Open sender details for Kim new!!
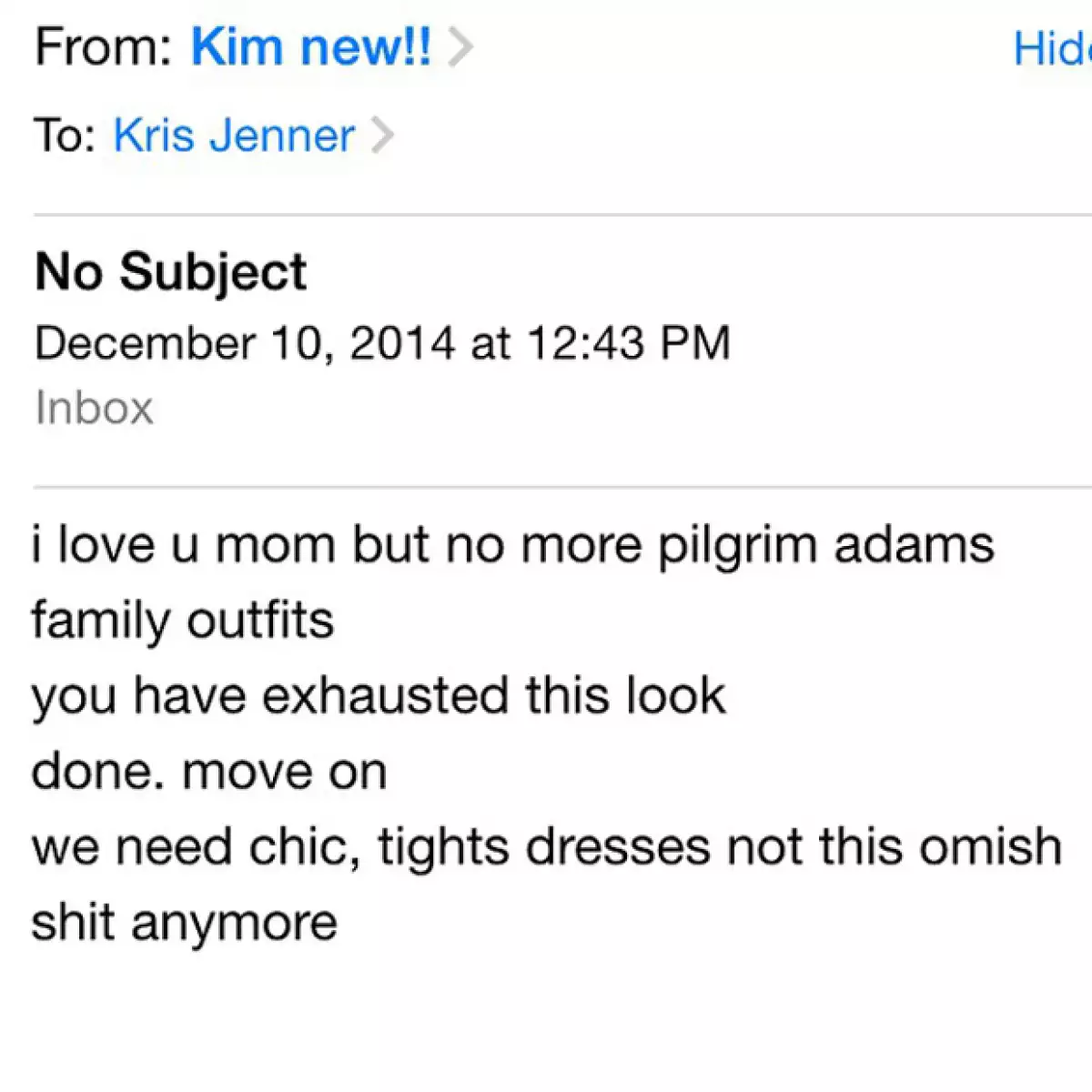Viewport: 1092px width, 1092px height. pos(309,45)
